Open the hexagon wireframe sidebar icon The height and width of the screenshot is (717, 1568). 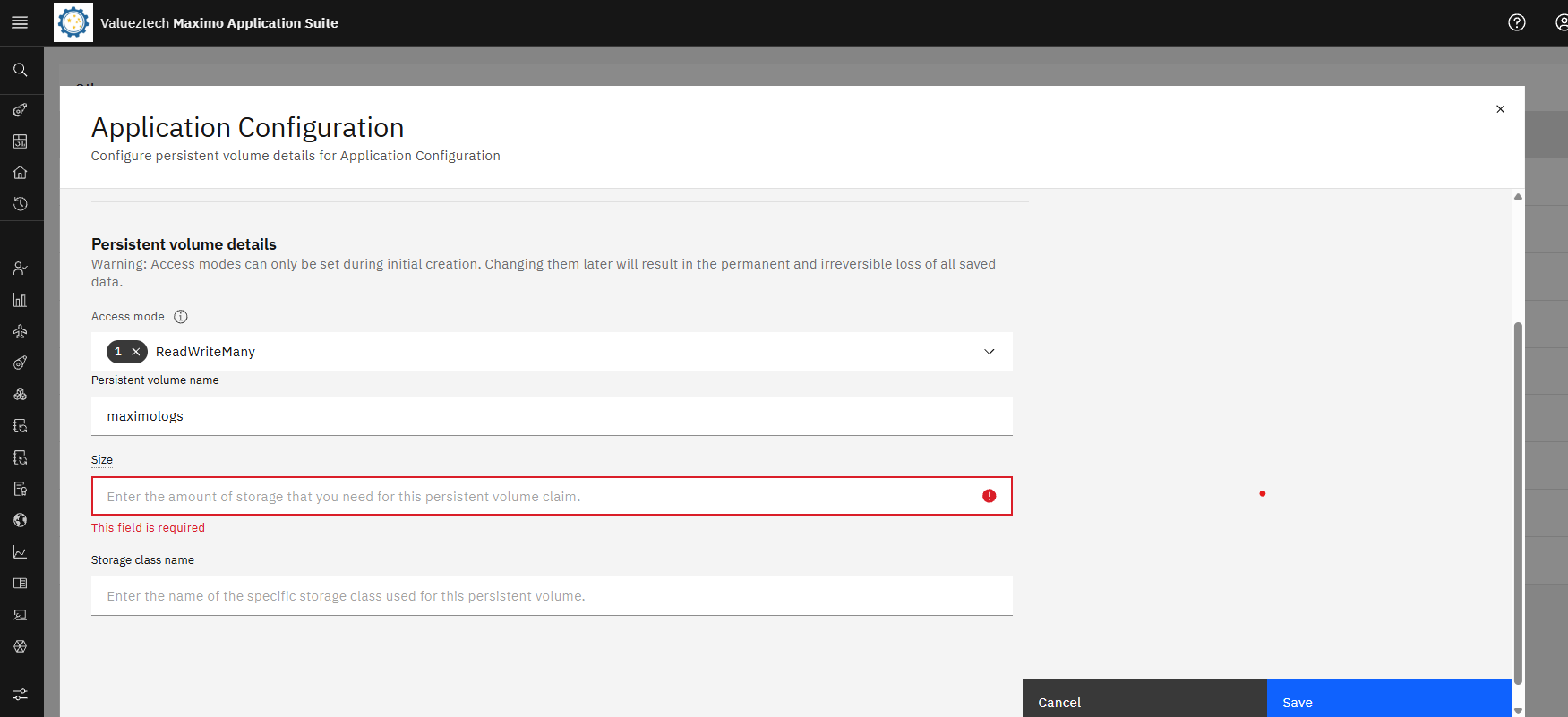(x=20, y=646)
